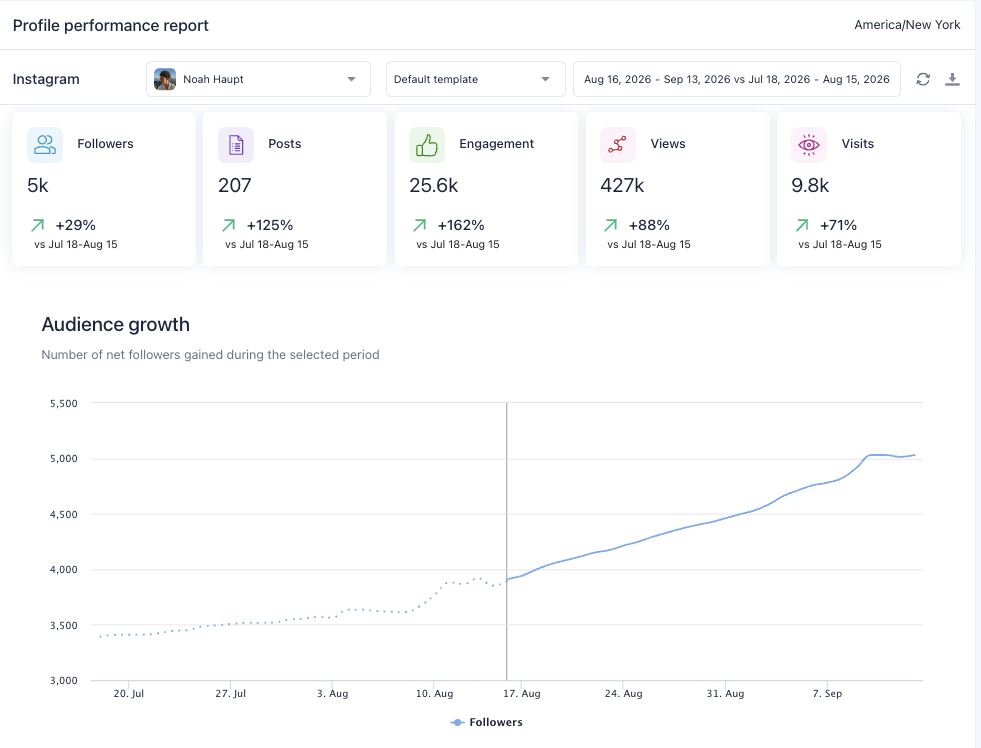Click the +29% Followers change
The image size is (981, 748).
(x=76, y=225)
